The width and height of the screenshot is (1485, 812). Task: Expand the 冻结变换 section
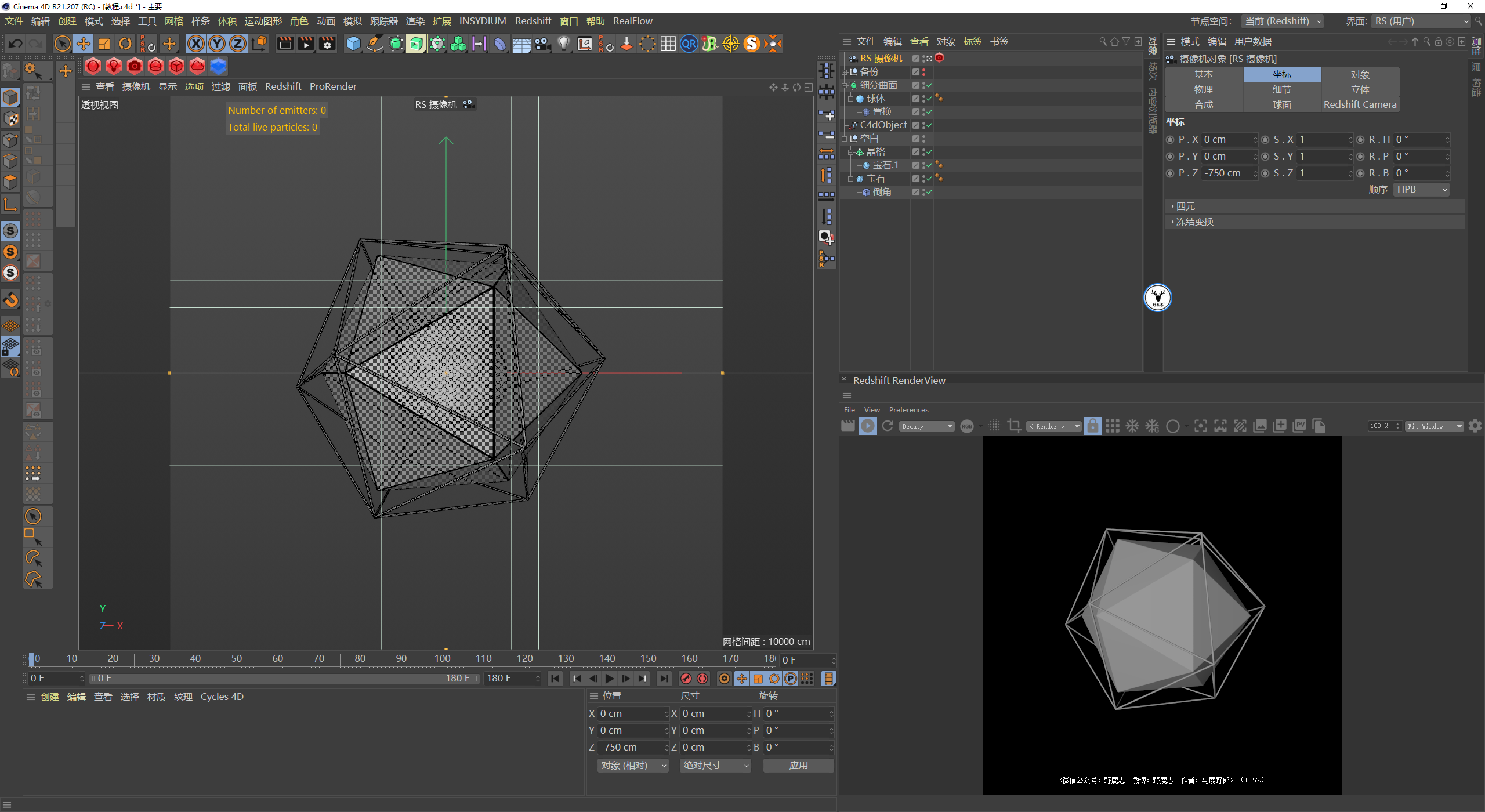[x=1194, y=222]
